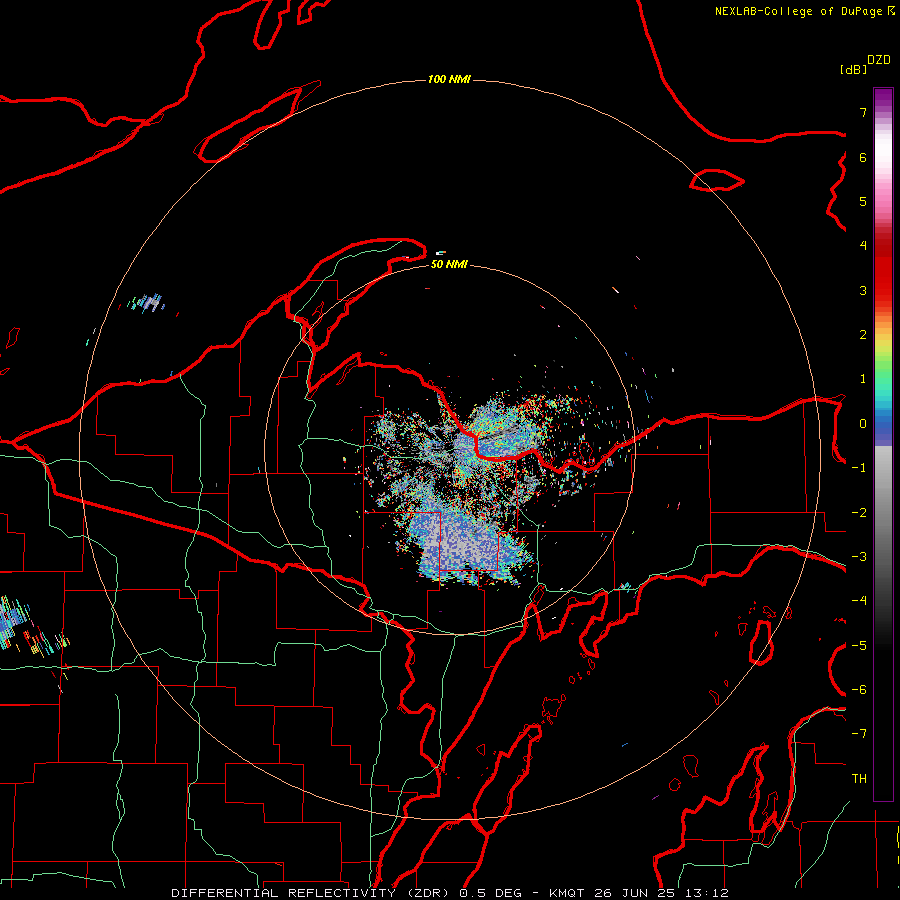This screenshot has height=900, width=900.
Task: Click the -6 value on the dB scale
Action: coord(859,690)
